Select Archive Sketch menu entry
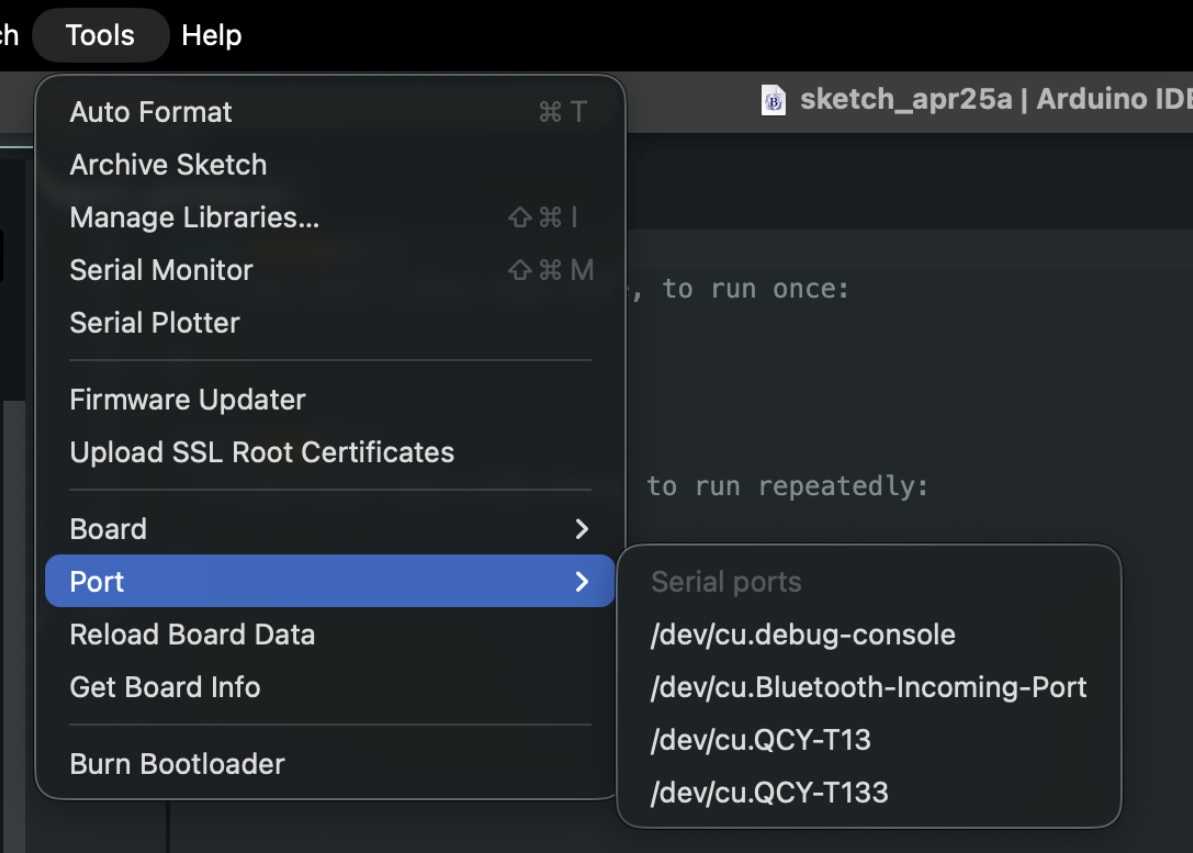The width and height of the screenshot is (1193, 853). [329, 164]
